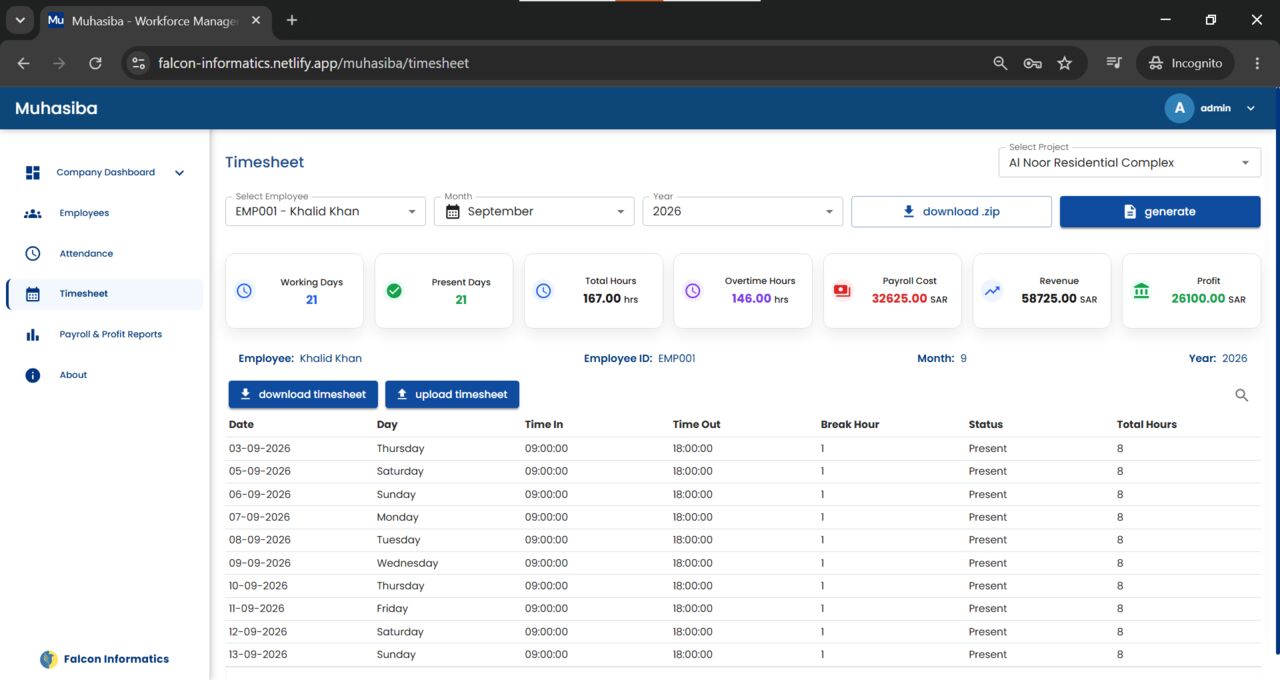Click the generate button
The image size is (1280, 680).
1160,211
